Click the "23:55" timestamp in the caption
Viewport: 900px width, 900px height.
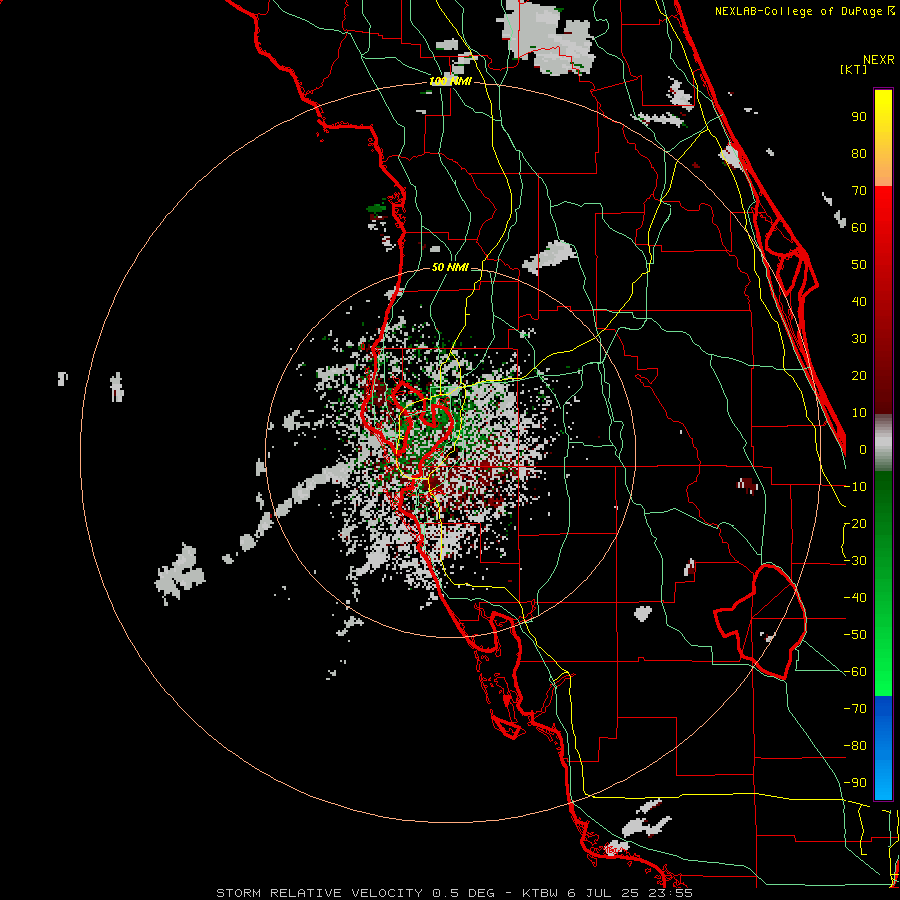point(669,893)
